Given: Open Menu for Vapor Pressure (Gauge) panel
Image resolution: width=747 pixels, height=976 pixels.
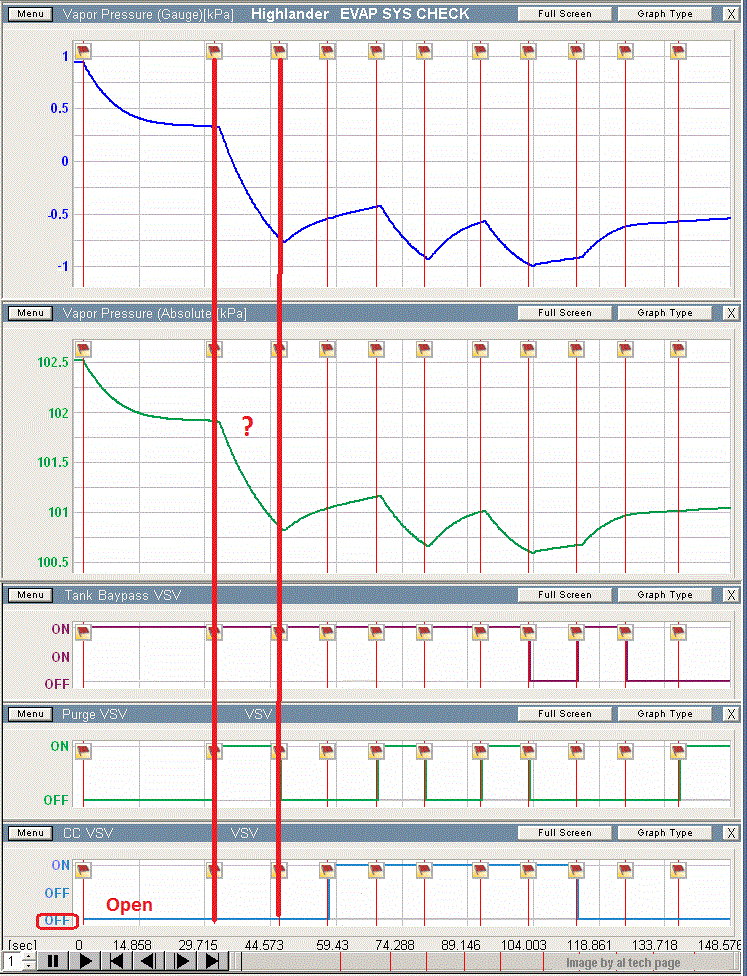Looking at the screenshot, I should click(x=30, y=14).
